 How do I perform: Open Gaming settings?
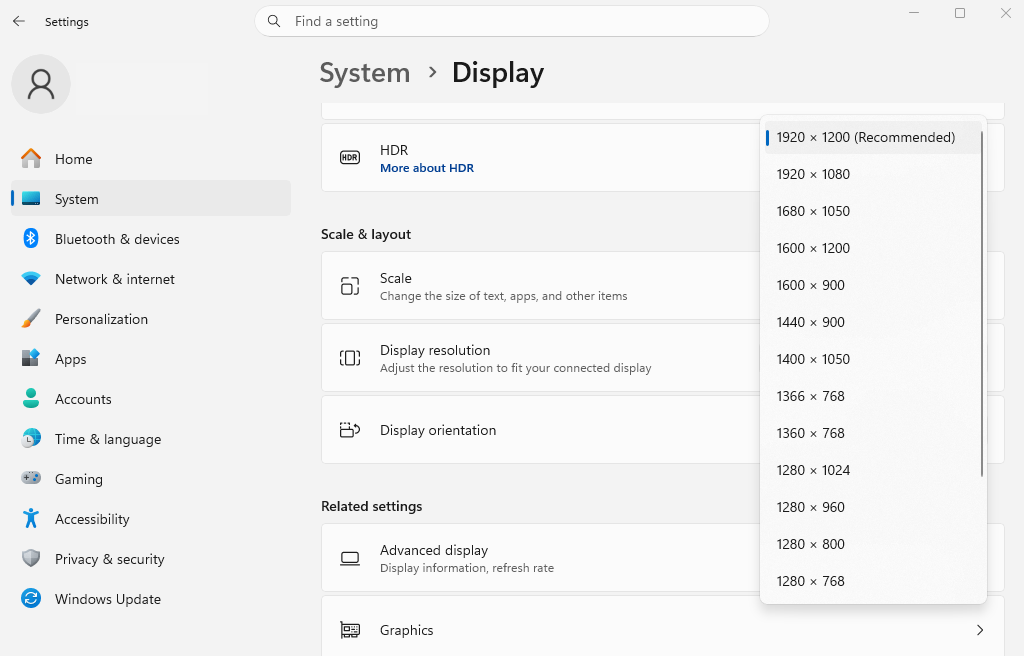pyautogui.click(x=151, y=478)
